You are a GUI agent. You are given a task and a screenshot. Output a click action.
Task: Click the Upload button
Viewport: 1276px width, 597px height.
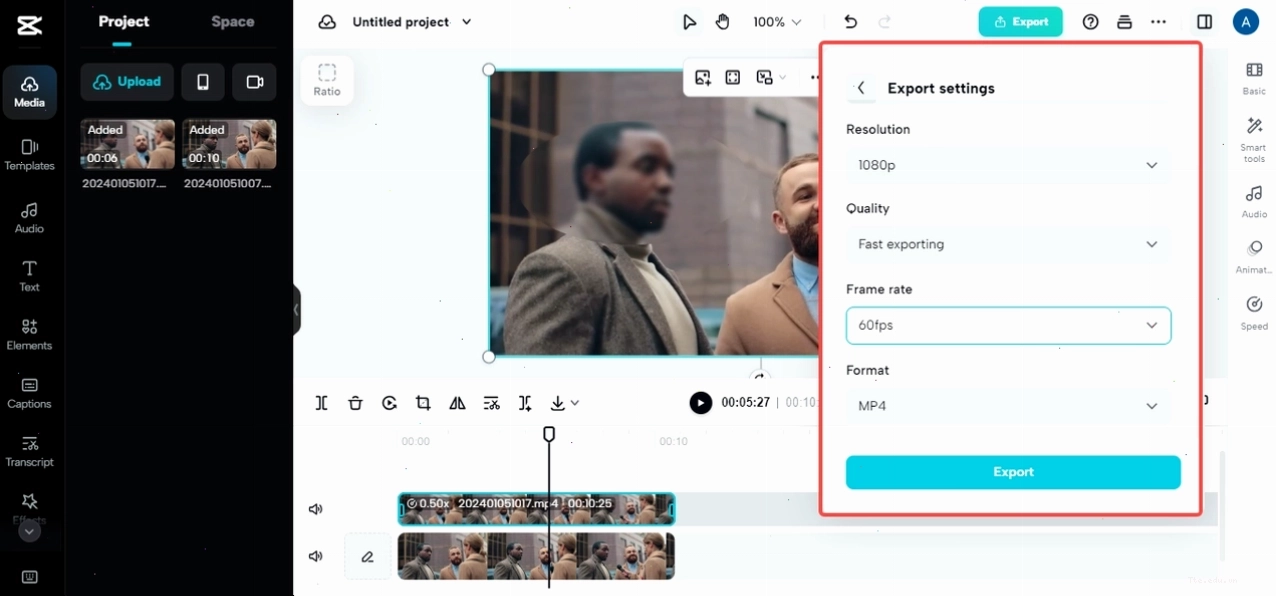[x=127, y=82]
